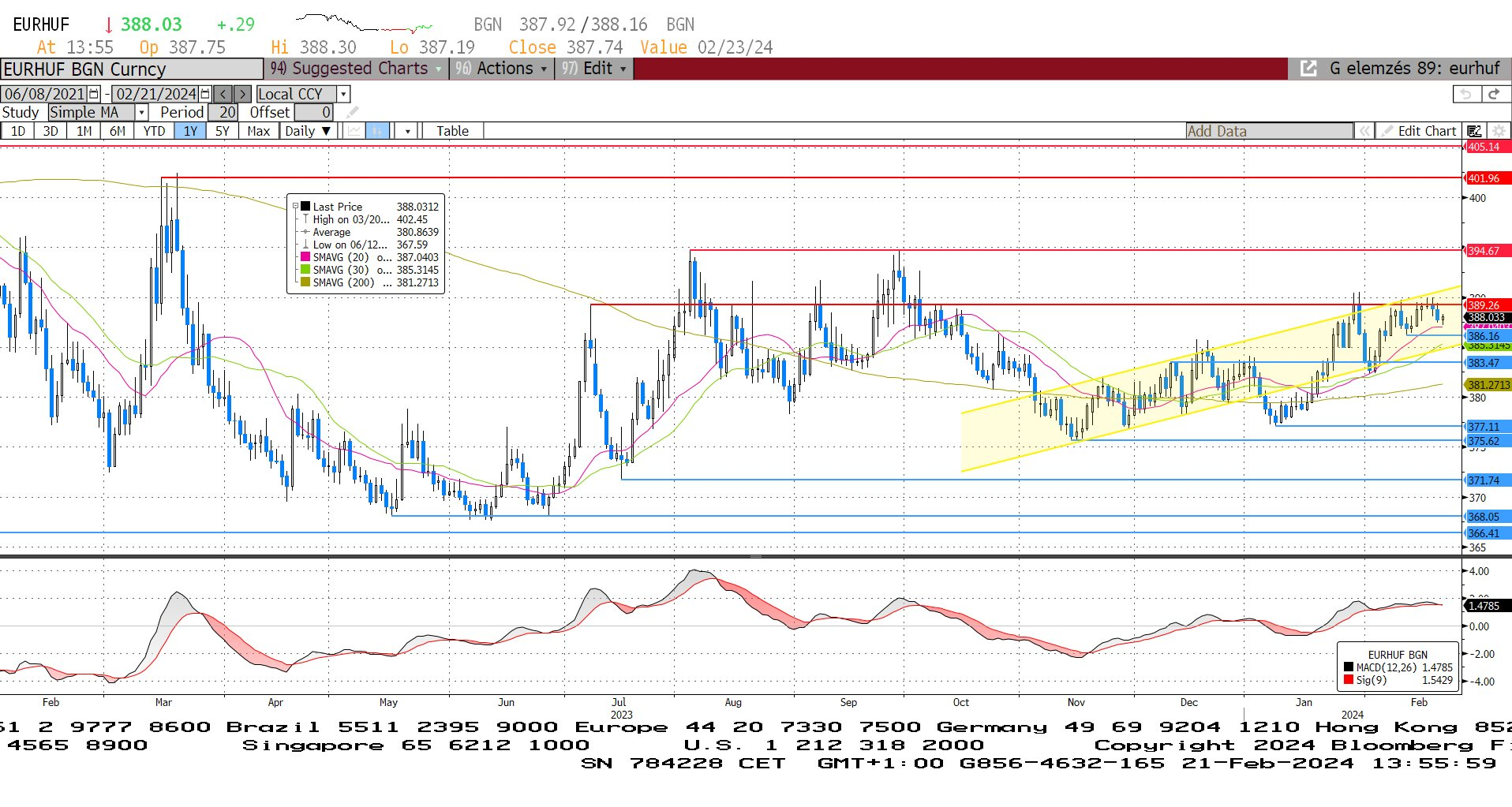
Task: Click the Add Data input field
Action: 1269,131
